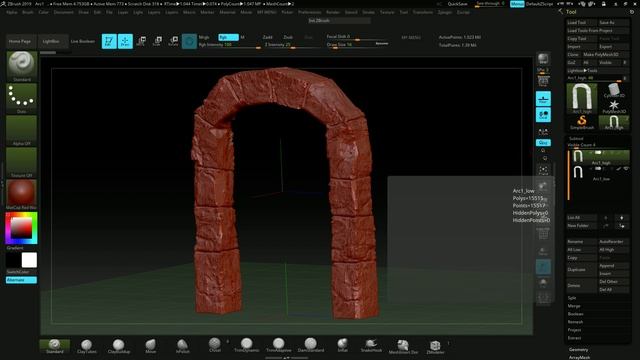Toggle the sphere gizmo button
This screenshot has height=360, width=640.
189,41
